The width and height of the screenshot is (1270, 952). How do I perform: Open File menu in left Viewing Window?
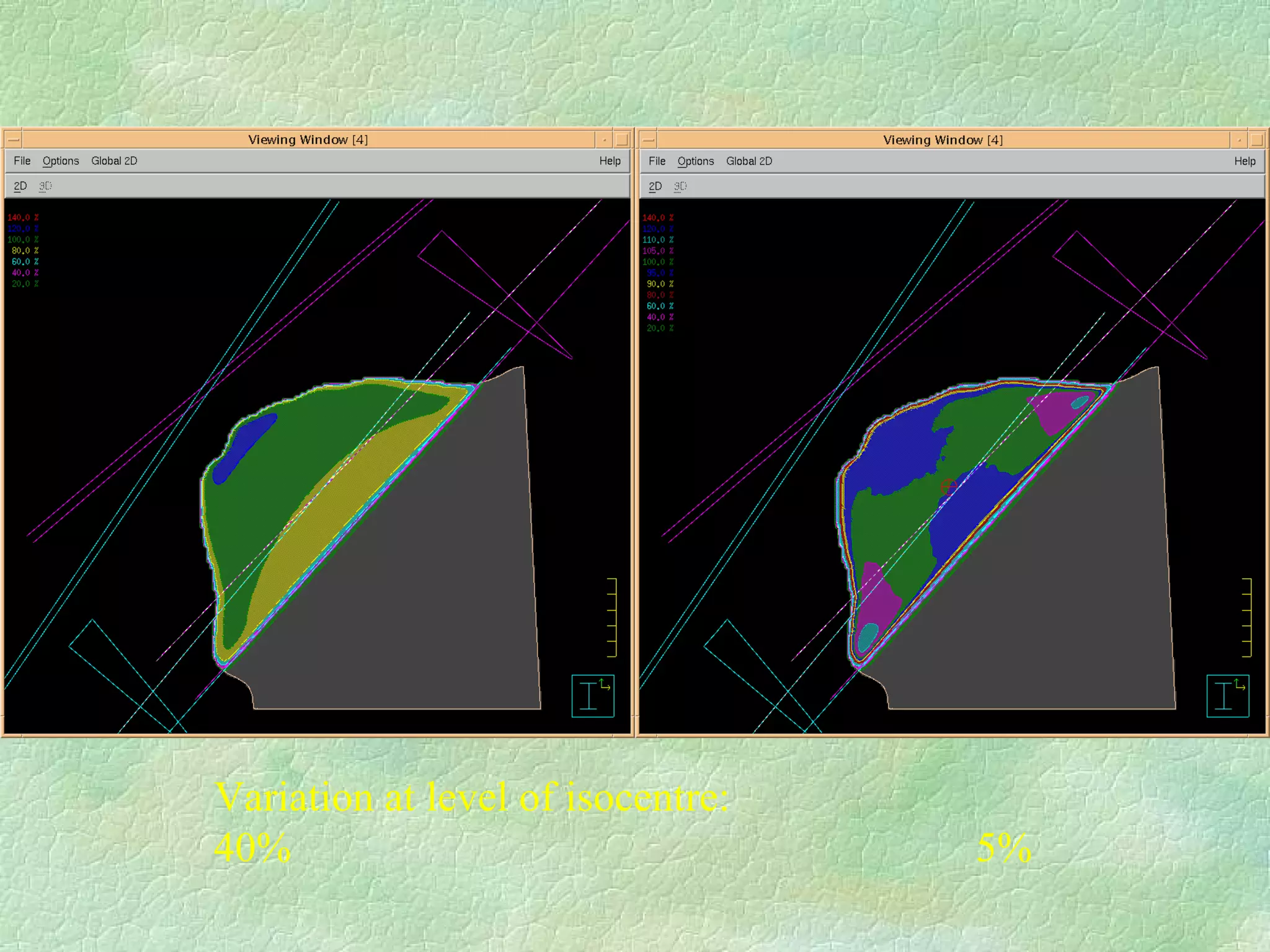(22, 161)
